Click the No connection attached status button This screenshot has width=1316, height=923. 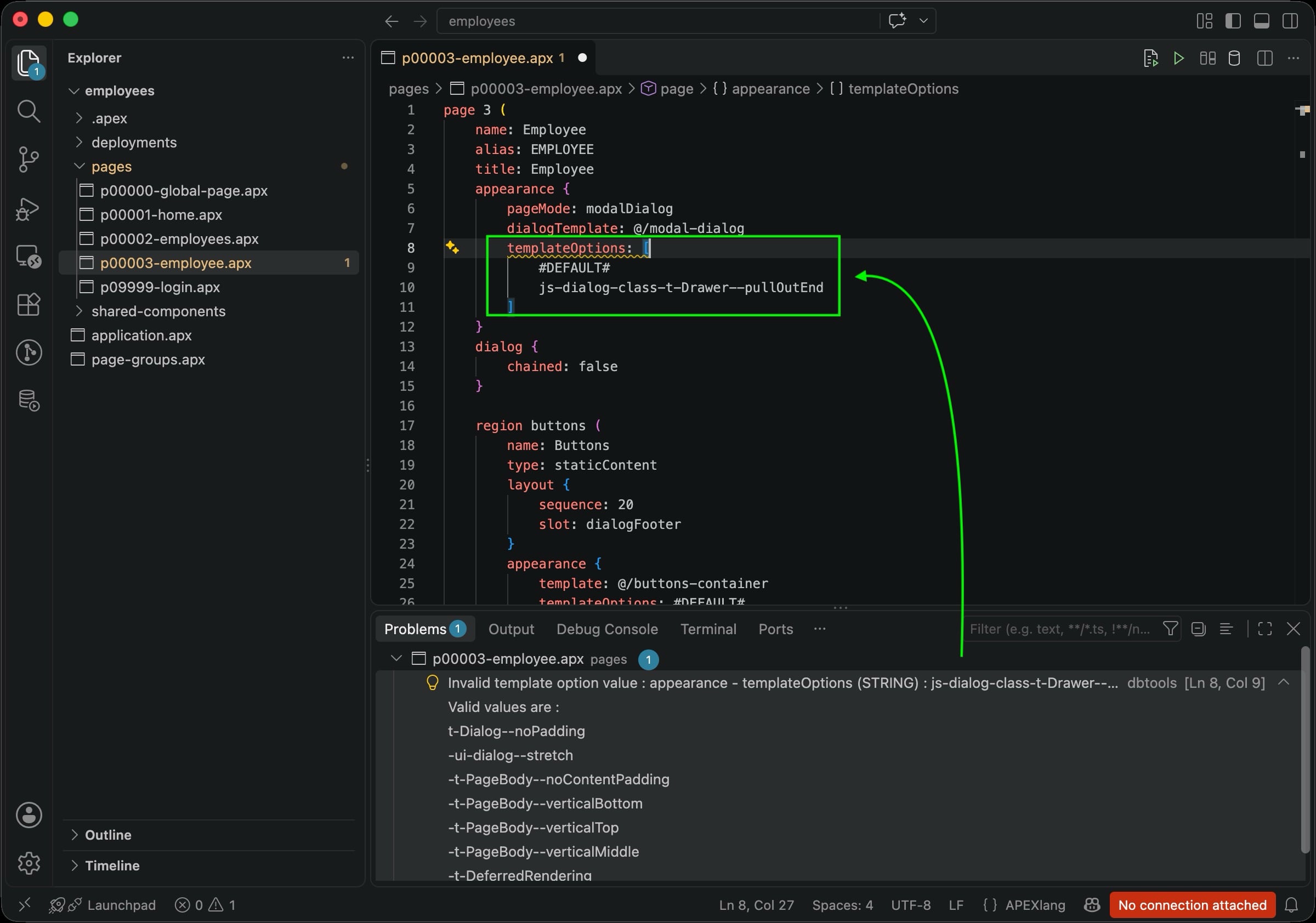point(1192,905)
